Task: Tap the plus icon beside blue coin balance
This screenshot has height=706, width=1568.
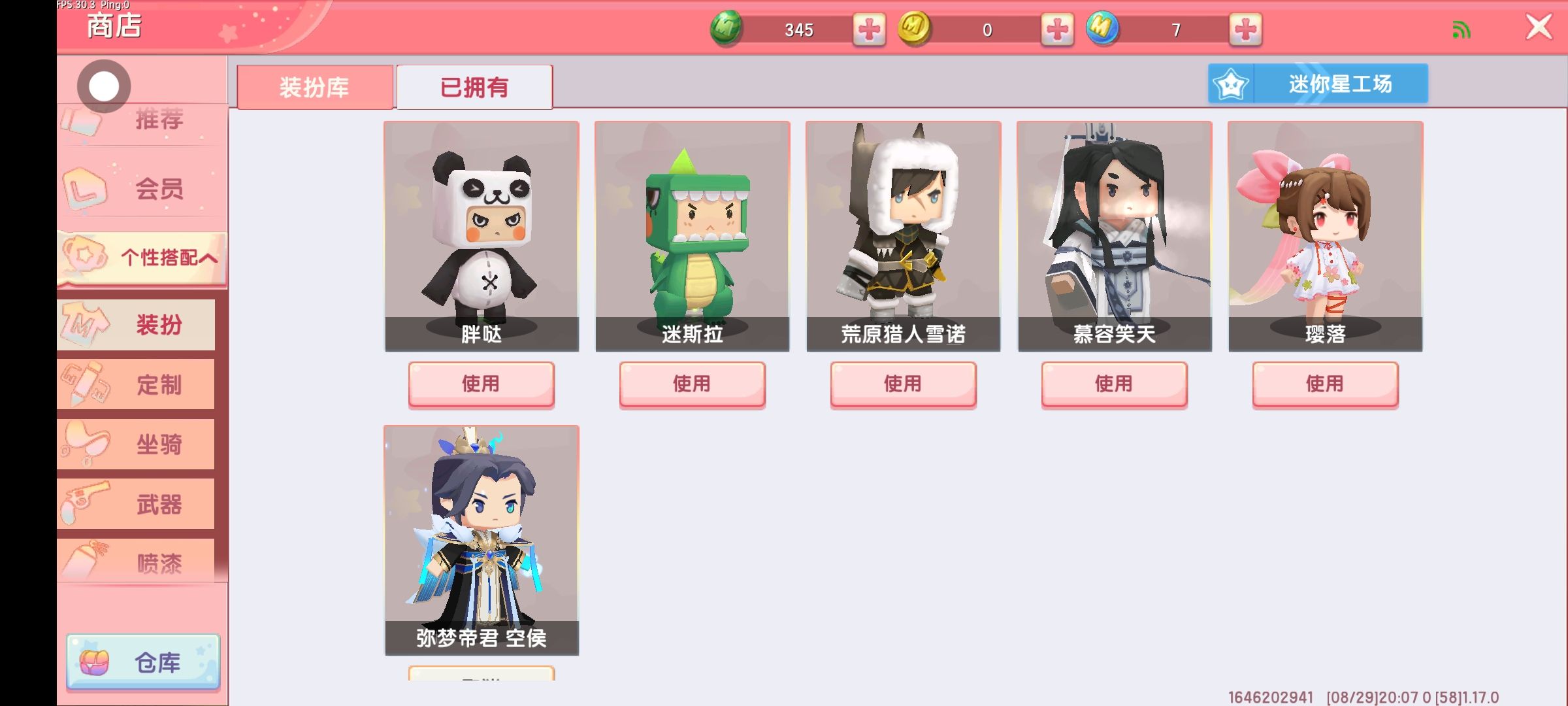Action: 1245,29
